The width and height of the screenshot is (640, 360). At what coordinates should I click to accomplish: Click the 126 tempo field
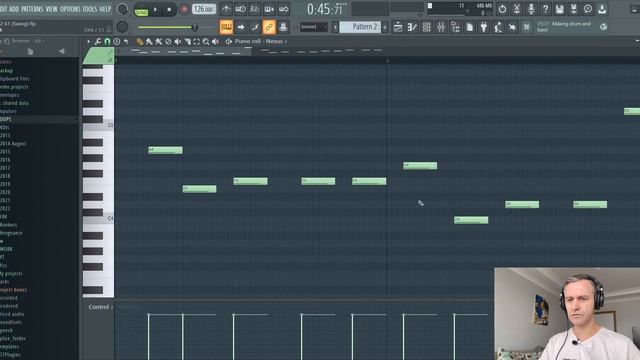pos(204,9)
